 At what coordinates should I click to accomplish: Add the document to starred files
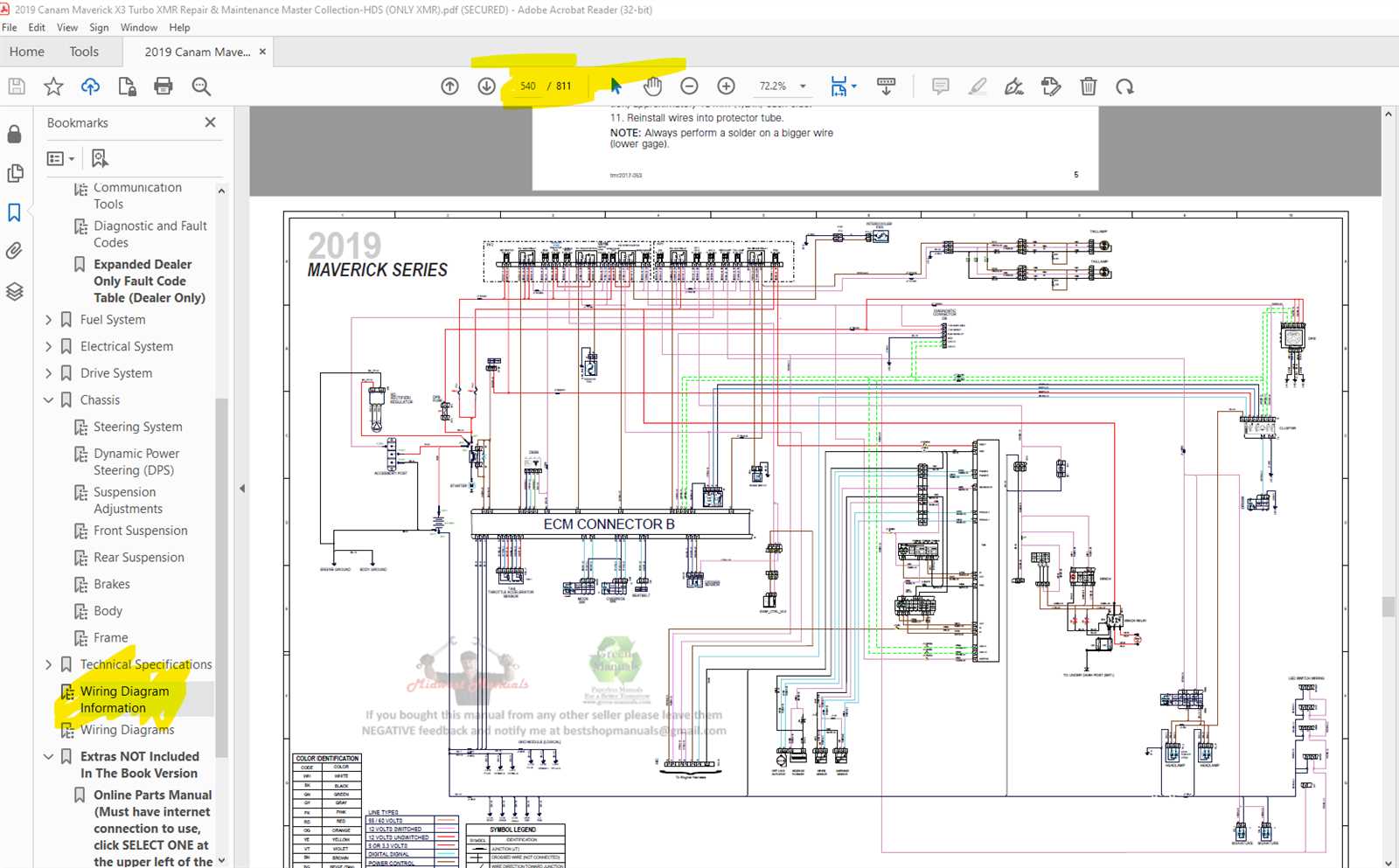pos(53,86)
